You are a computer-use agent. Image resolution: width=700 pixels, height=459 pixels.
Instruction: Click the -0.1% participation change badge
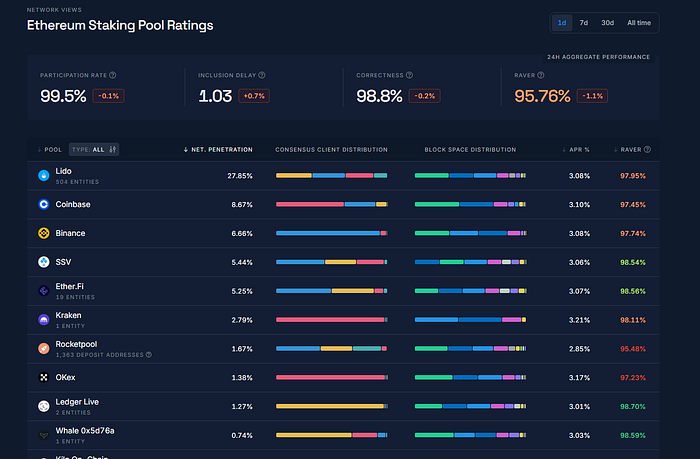[108, 96]
